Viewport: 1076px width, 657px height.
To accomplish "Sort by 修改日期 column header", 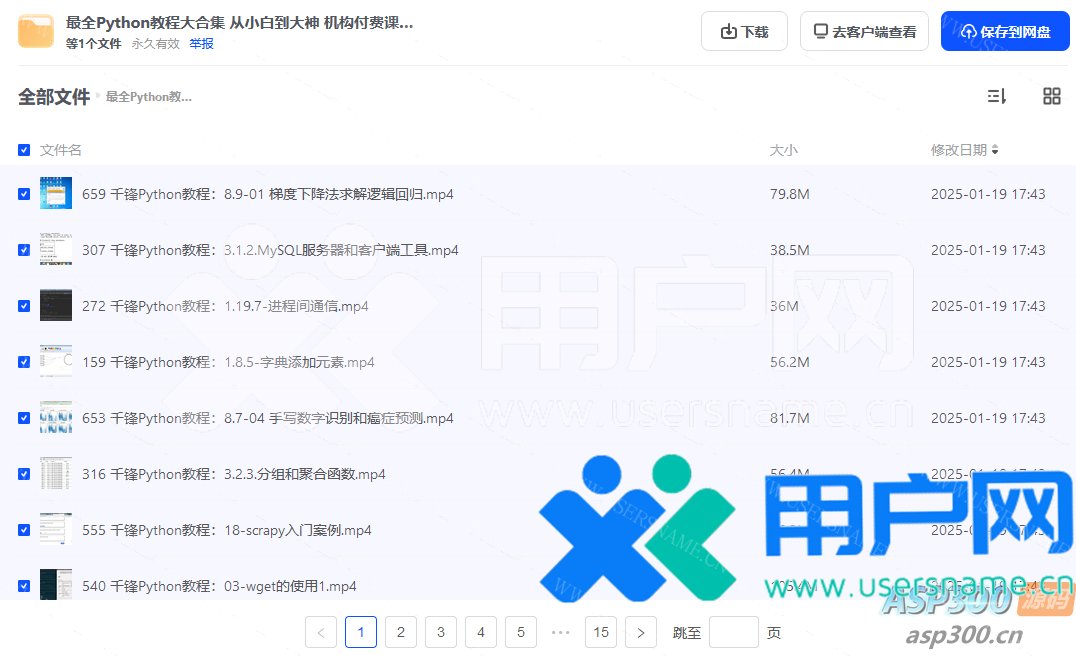I will [x=959, y=150].
